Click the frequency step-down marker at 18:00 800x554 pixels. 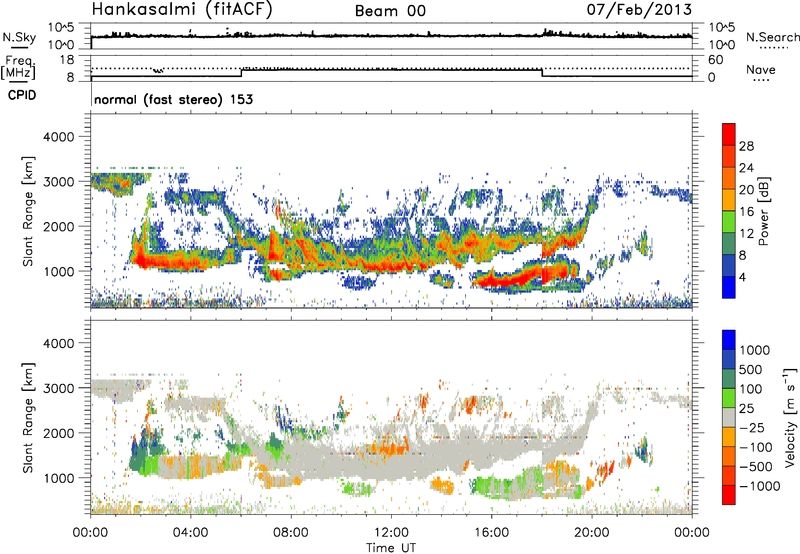542,72
